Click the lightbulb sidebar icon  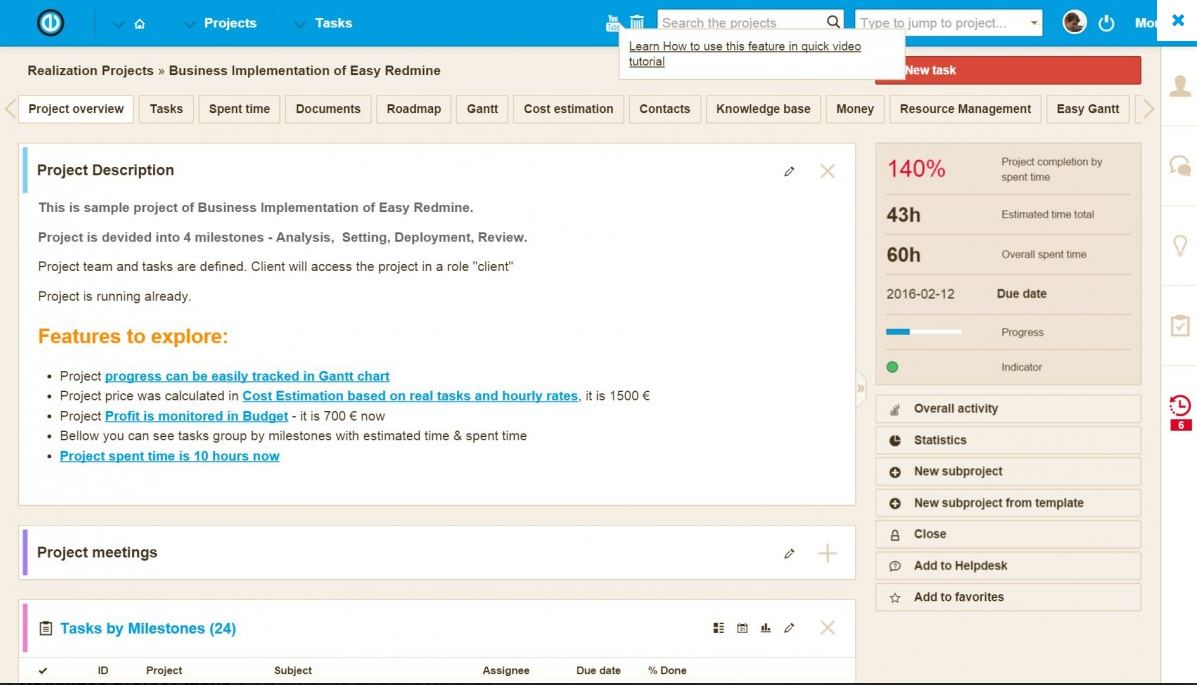(1180, 245)
